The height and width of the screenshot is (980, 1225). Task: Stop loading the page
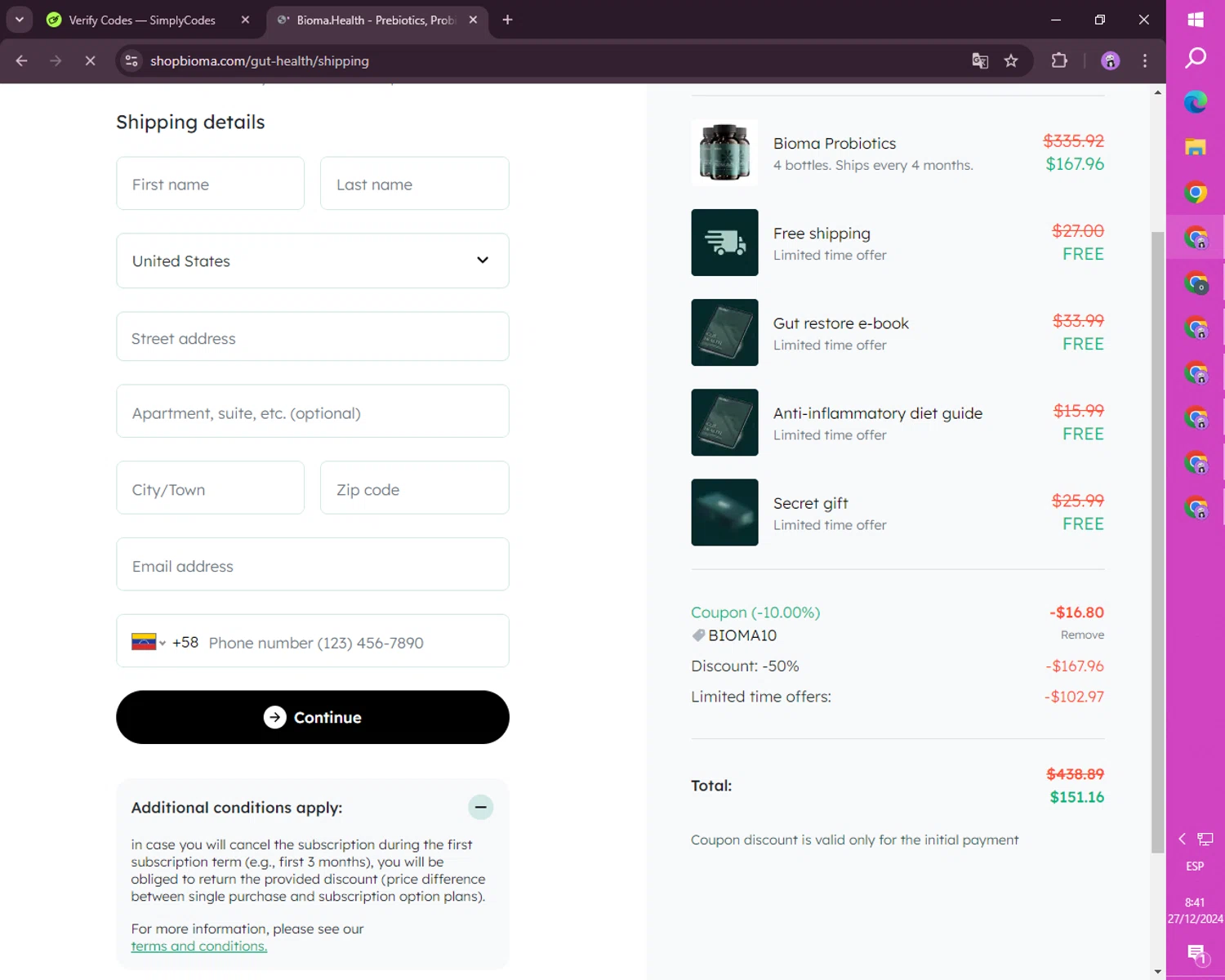tap(90, 60)
